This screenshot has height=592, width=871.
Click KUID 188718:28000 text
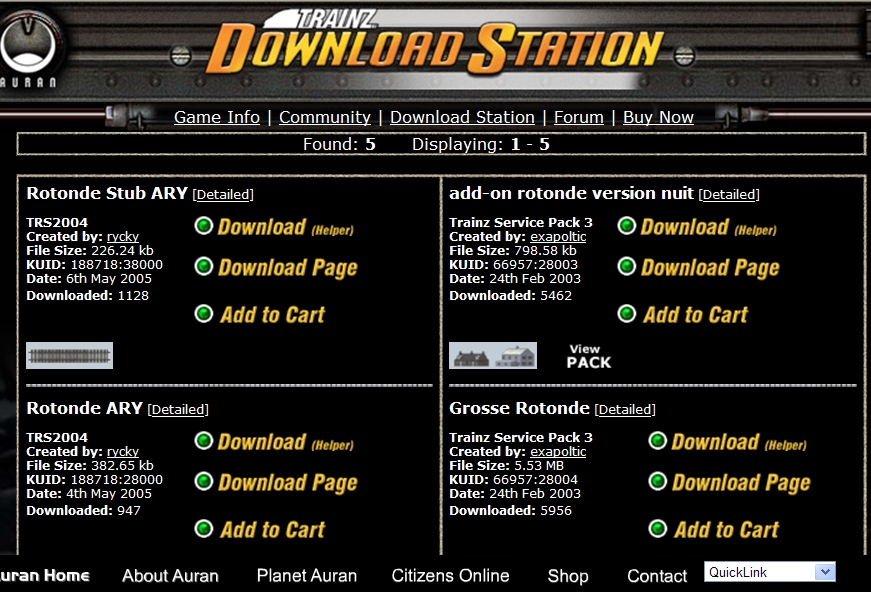[94, 479]
